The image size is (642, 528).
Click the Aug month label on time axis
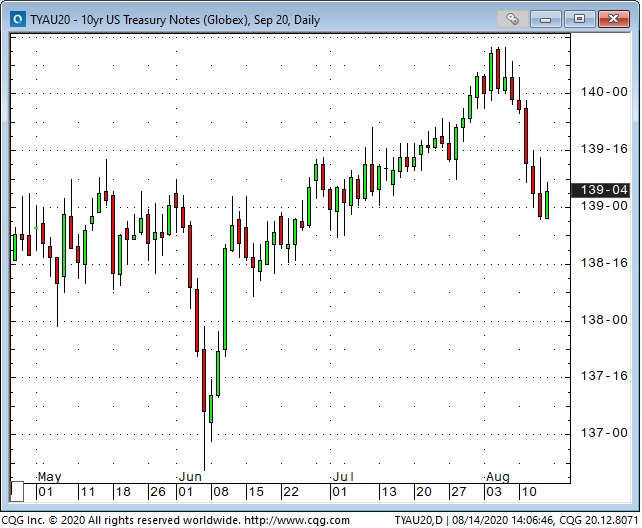coord(497,477)
